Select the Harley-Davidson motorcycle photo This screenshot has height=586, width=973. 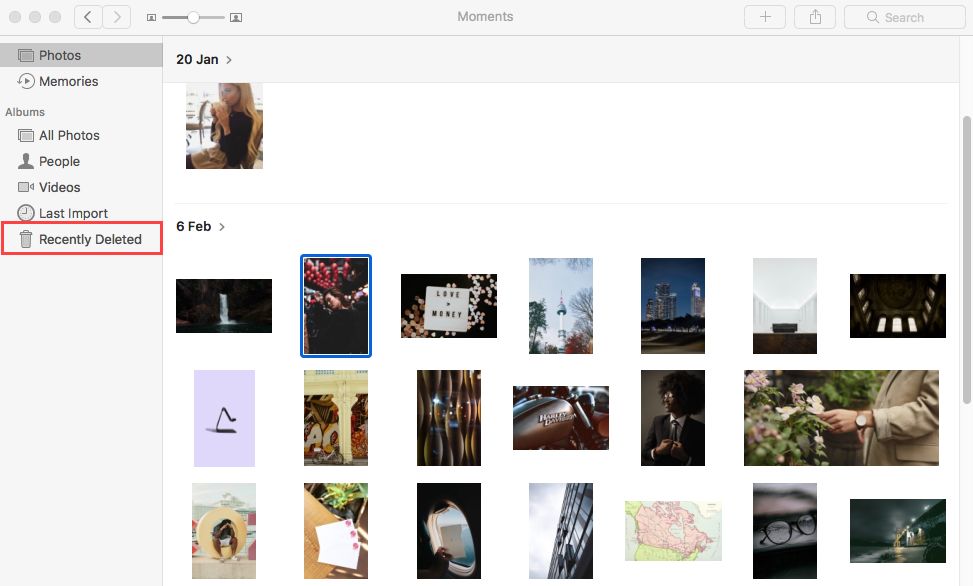[560, 417]
